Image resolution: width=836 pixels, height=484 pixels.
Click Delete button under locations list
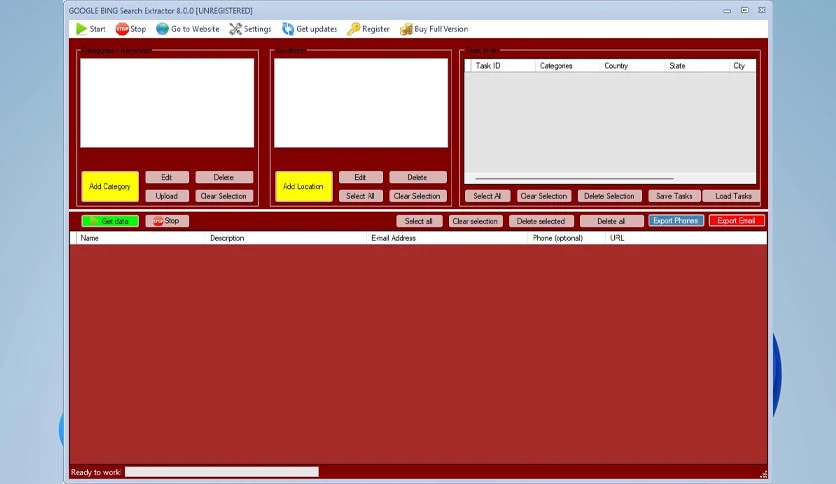[x=417, y=177]
